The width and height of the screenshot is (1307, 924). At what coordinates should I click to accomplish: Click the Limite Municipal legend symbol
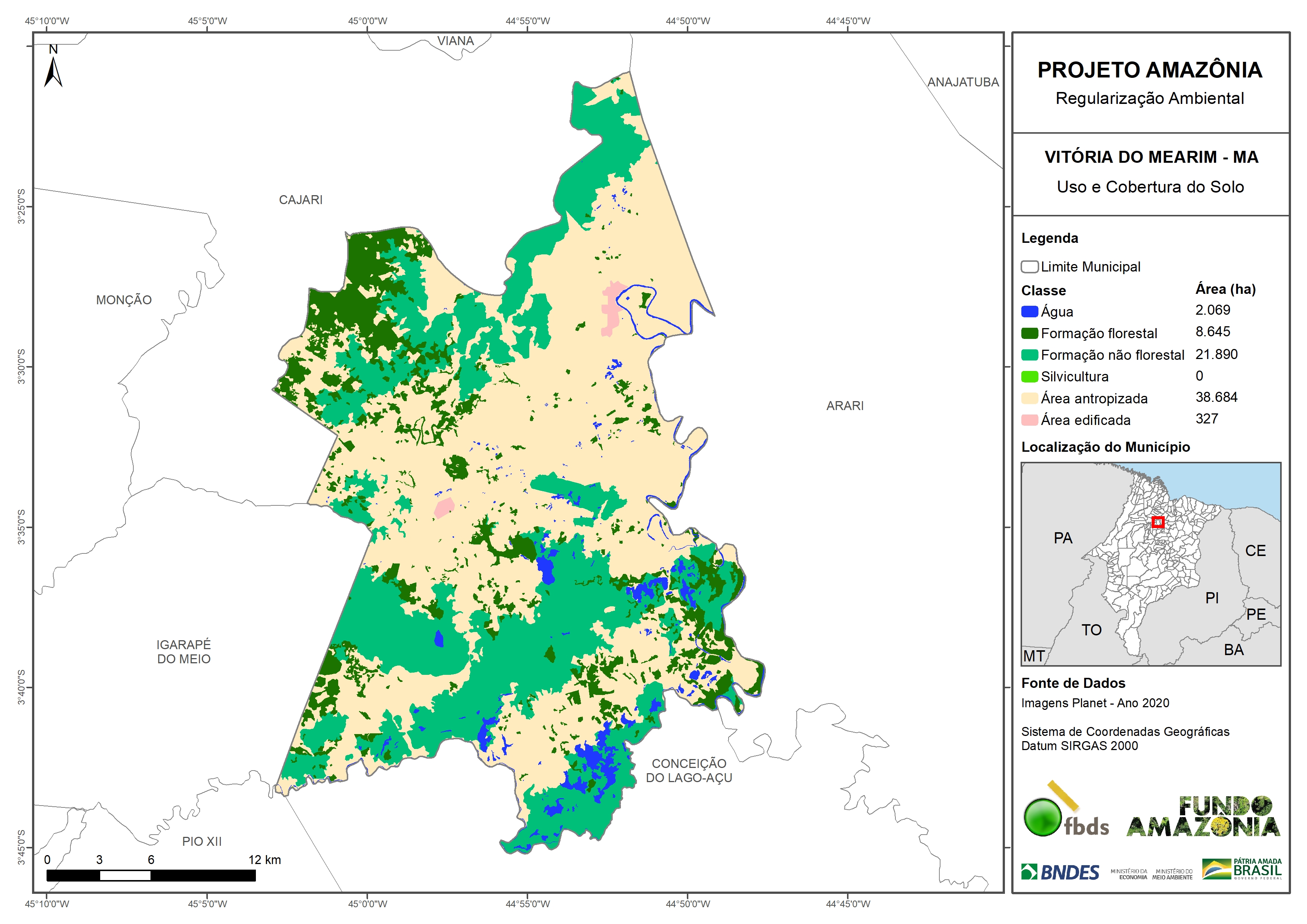[x=1029, y=267]
